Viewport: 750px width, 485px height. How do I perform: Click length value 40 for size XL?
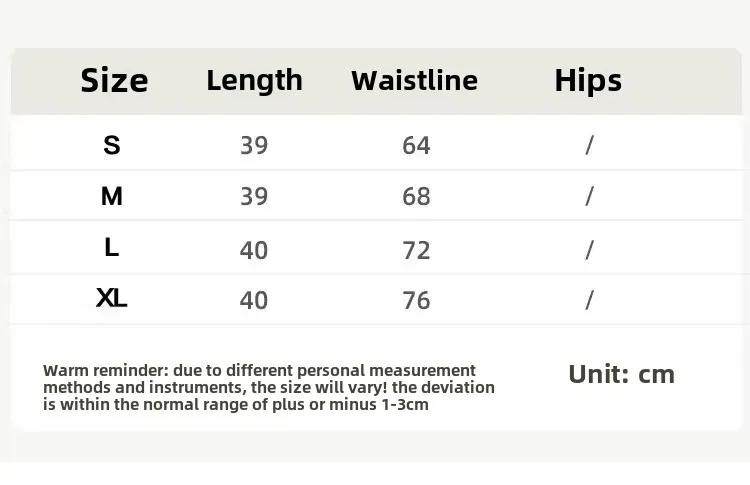[254, 300]
